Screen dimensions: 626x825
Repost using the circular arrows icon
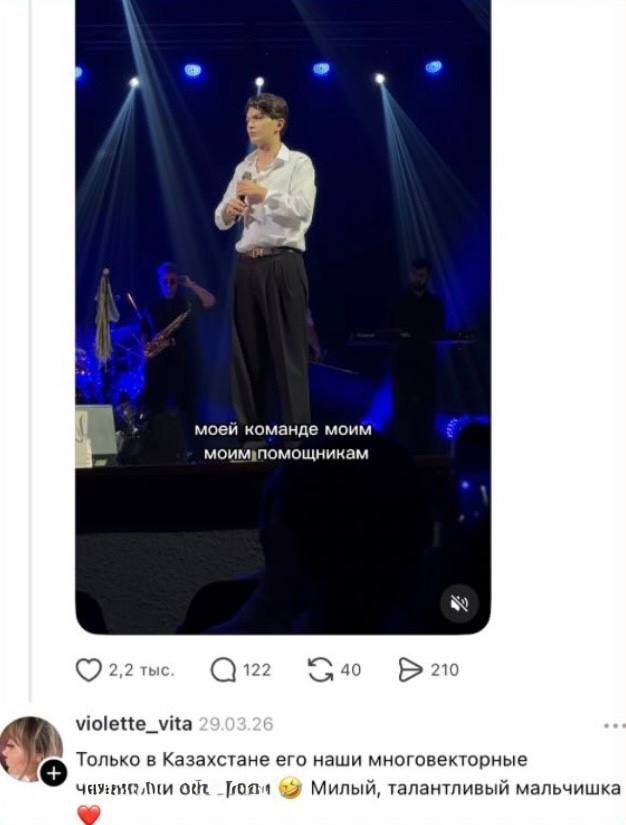pyautogui.click(x=320, y=670)
